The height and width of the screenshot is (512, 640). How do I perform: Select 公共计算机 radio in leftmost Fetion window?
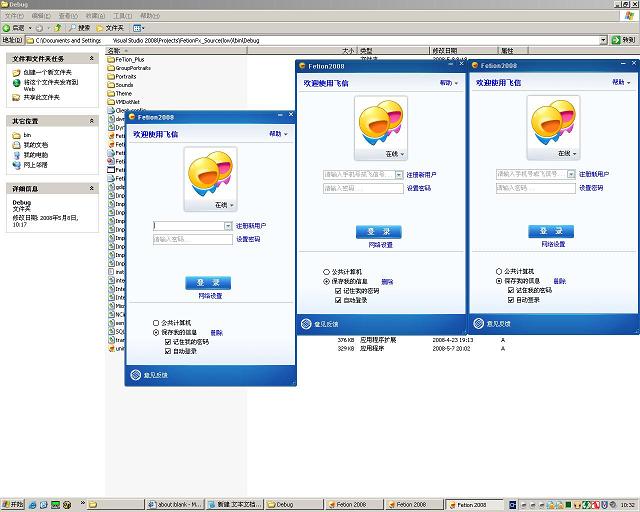coord(156,323)
